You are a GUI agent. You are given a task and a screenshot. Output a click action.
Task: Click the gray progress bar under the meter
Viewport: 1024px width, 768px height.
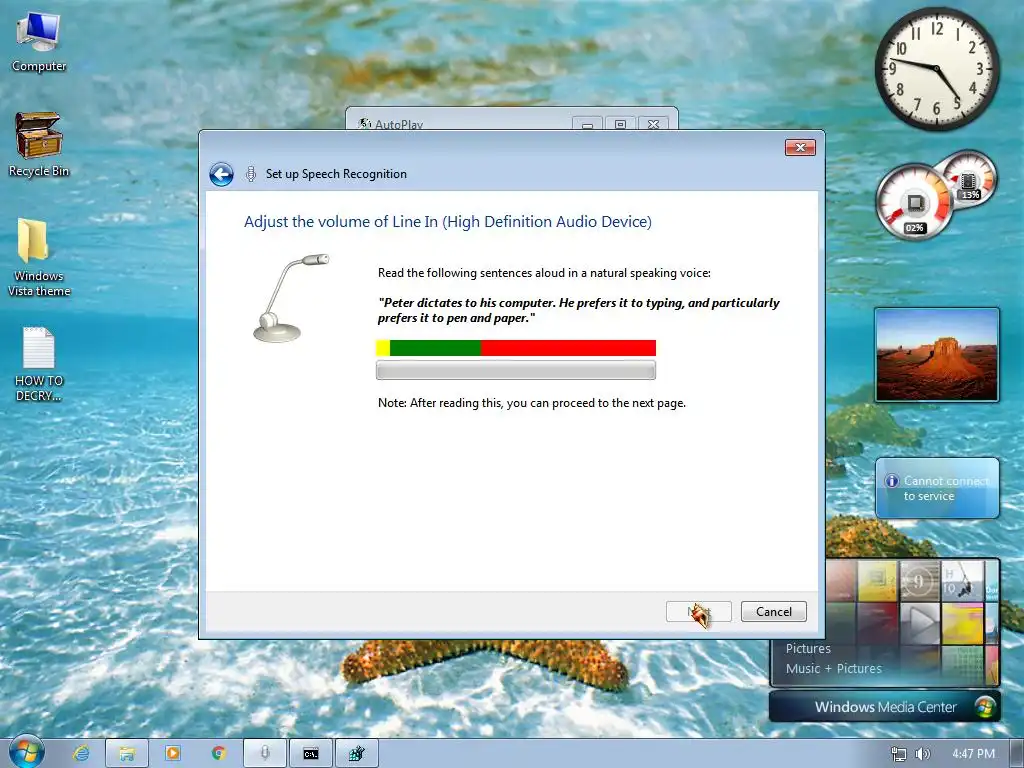pos(516,370)
